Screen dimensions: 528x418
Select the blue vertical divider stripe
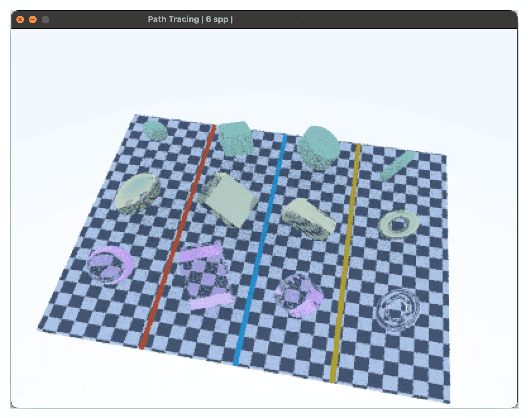pos(261,250)
